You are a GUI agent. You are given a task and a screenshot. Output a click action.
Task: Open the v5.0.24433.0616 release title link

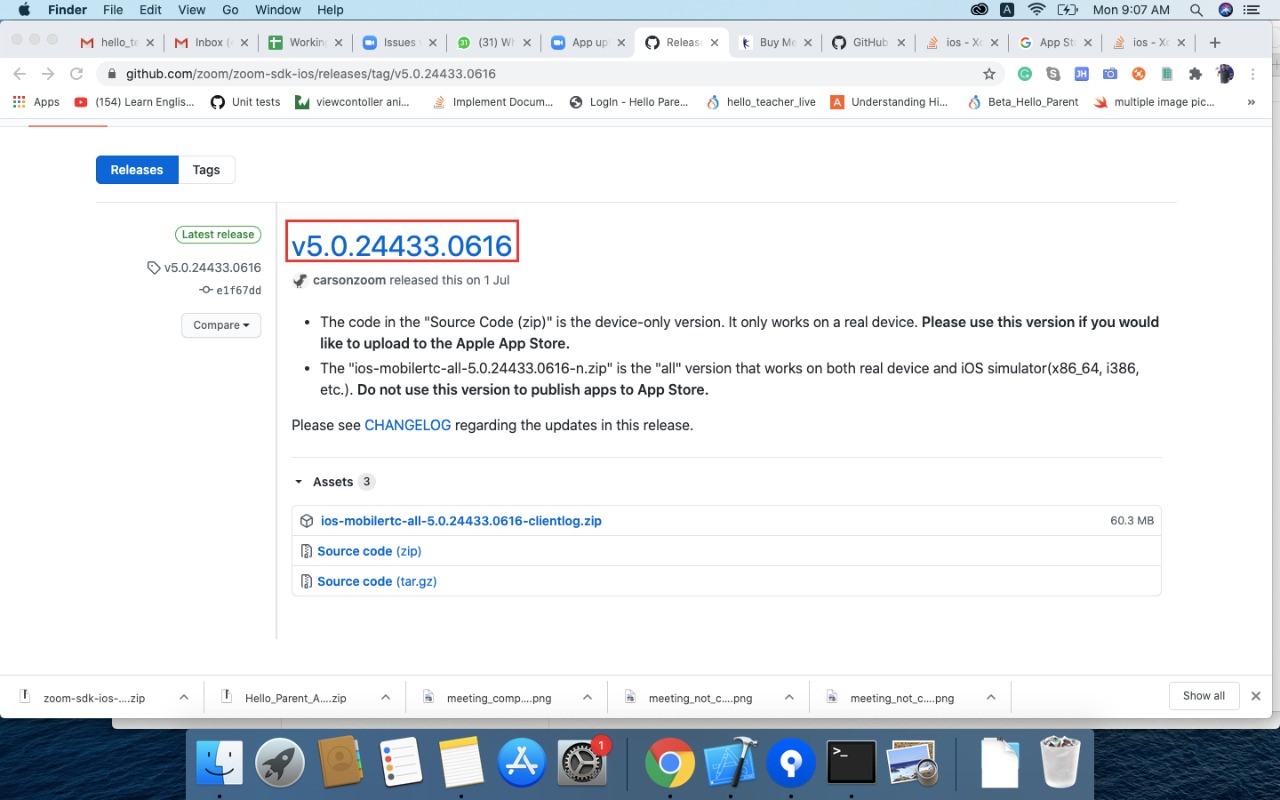[402, 245]
